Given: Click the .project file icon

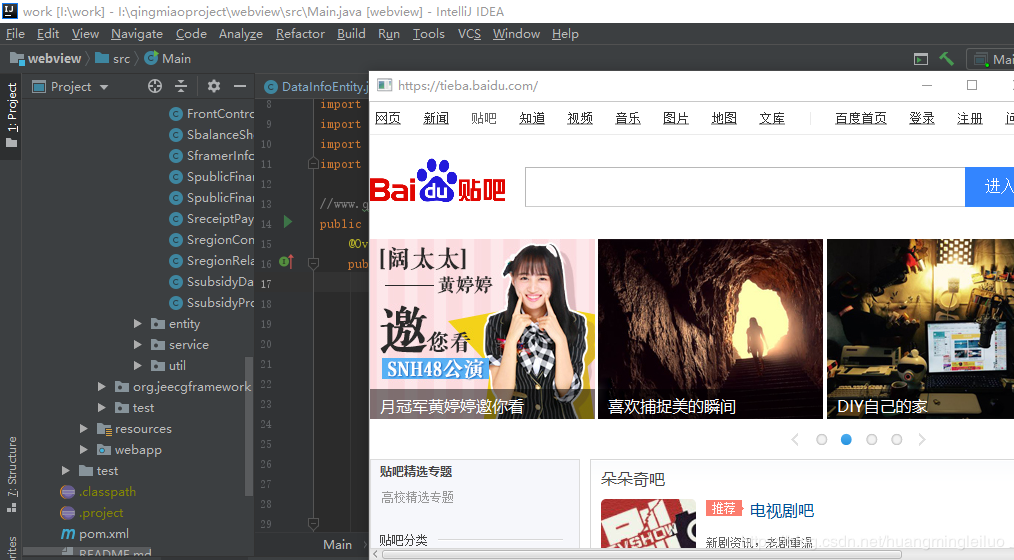Looking at the screenshot, I should [67, 513].
